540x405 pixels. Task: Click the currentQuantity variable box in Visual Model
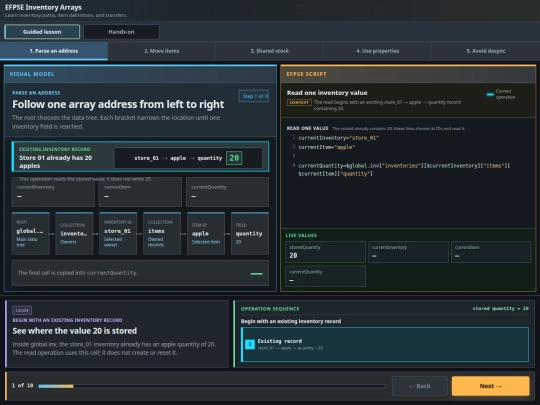227,192
